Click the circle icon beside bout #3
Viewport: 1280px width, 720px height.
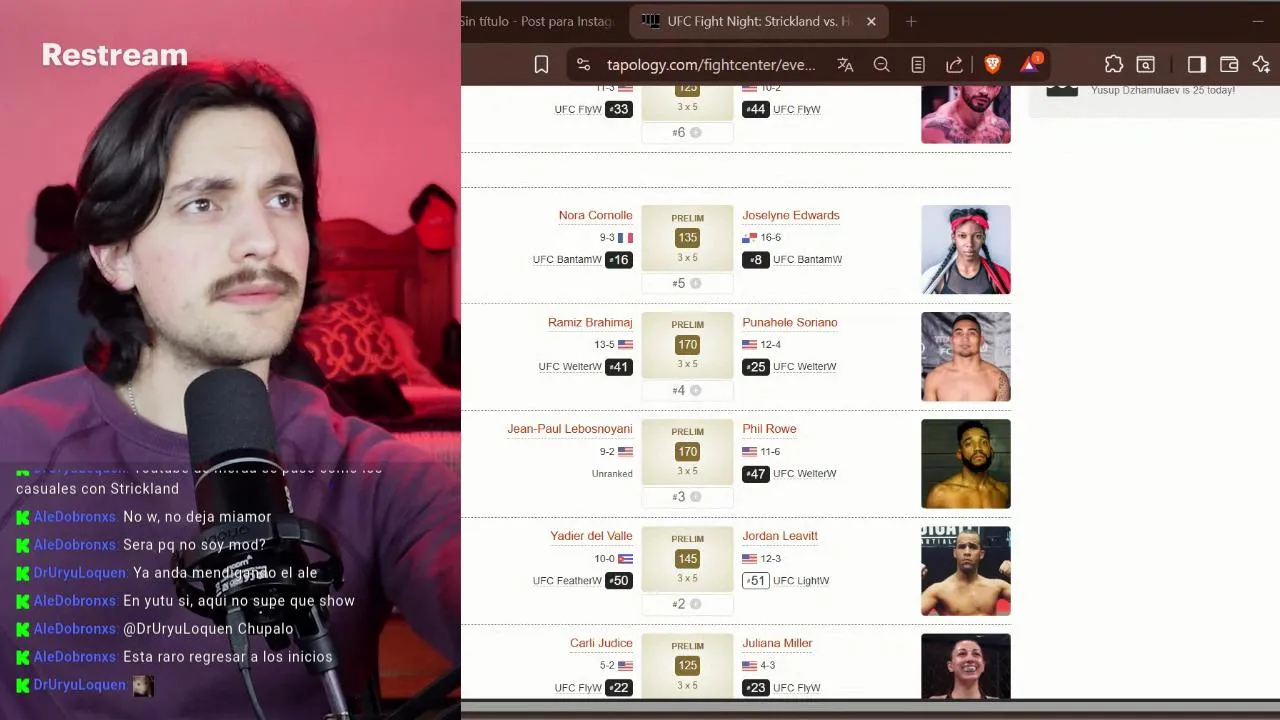click(695, 497)
